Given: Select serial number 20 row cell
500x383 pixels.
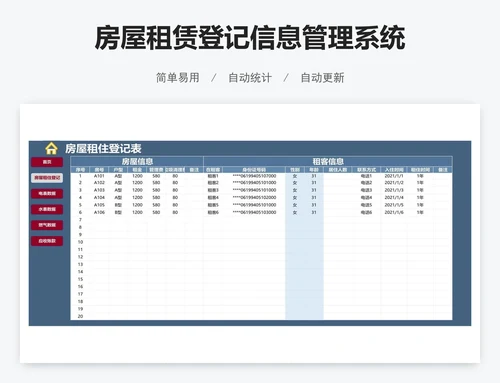Looking at the screenshot, I should click(x=80, y=316).
